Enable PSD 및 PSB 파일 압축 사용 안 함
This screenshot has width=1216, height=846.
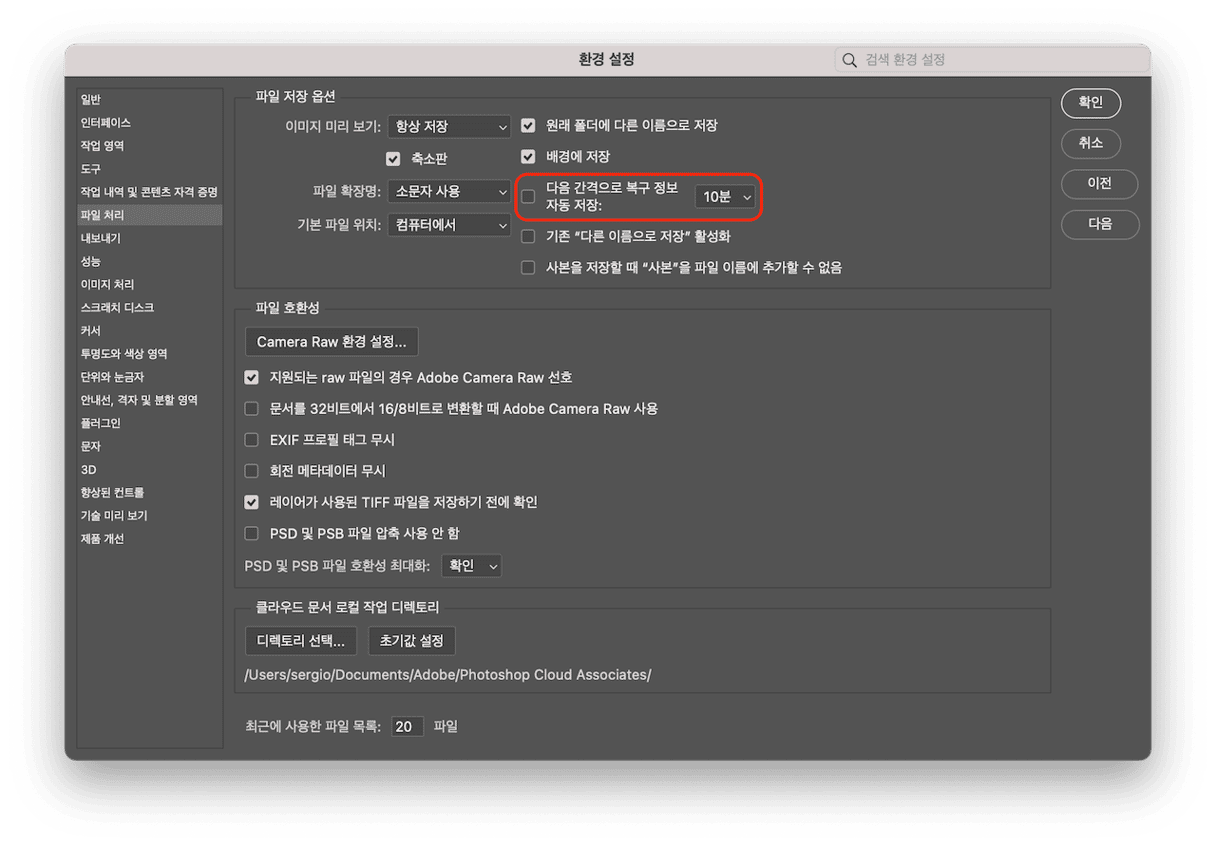click(252, 534)
